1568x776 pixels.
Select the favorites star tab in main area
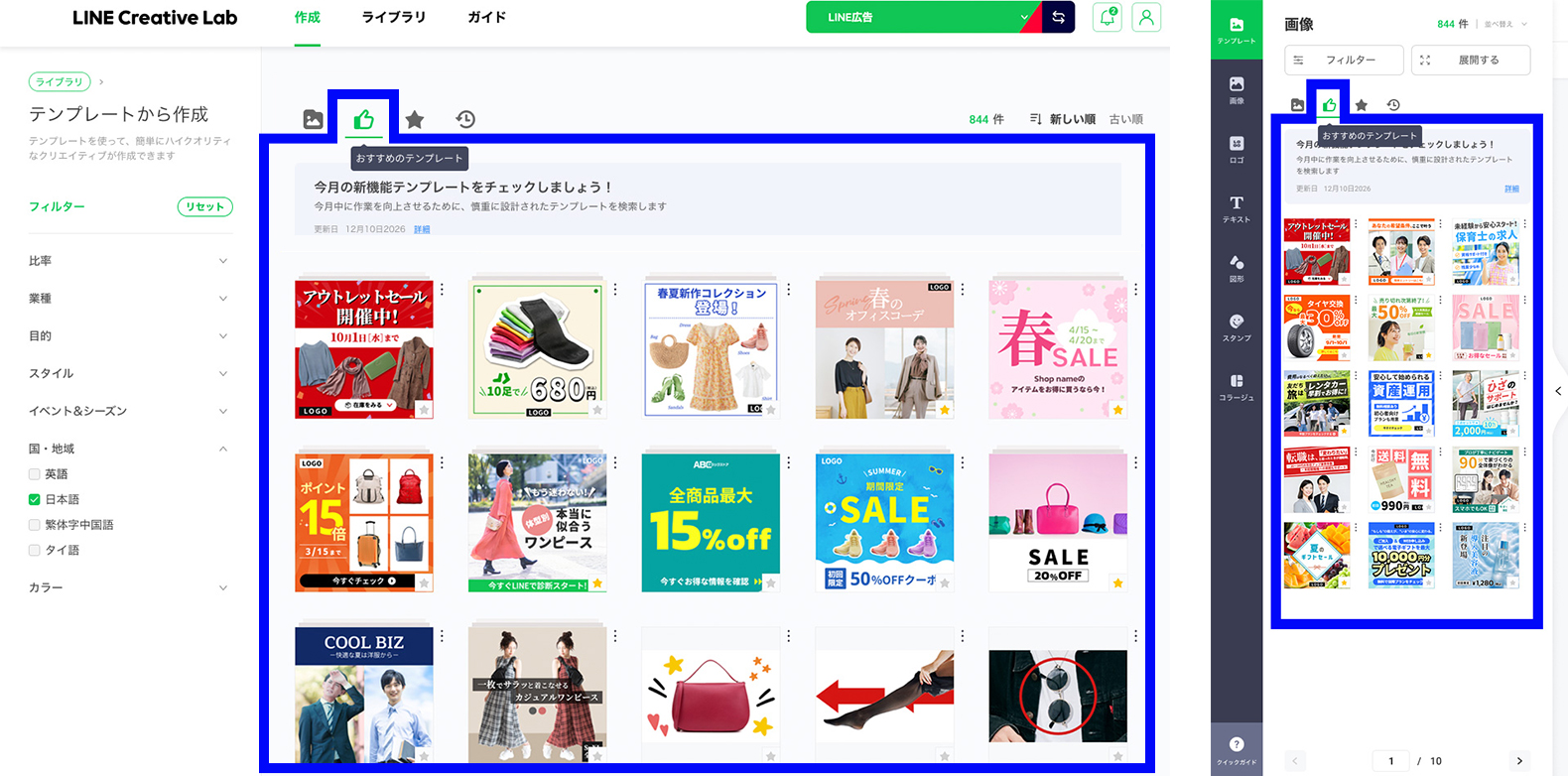[x=415, y=120]
